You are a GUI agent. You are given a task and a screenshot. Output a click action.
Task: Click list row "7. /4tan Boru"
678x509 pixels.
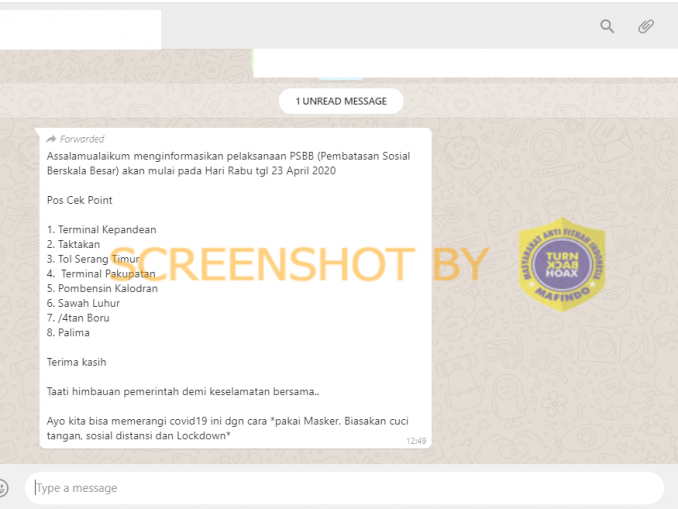[78, 318]
